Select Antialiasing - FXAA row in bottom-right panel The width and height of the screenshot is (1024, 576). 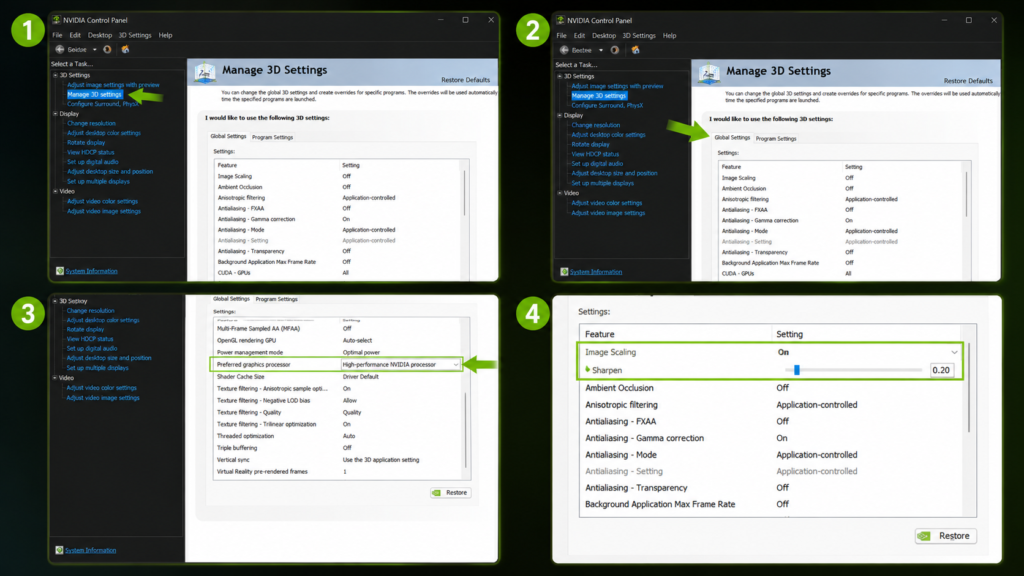[773, 421]
